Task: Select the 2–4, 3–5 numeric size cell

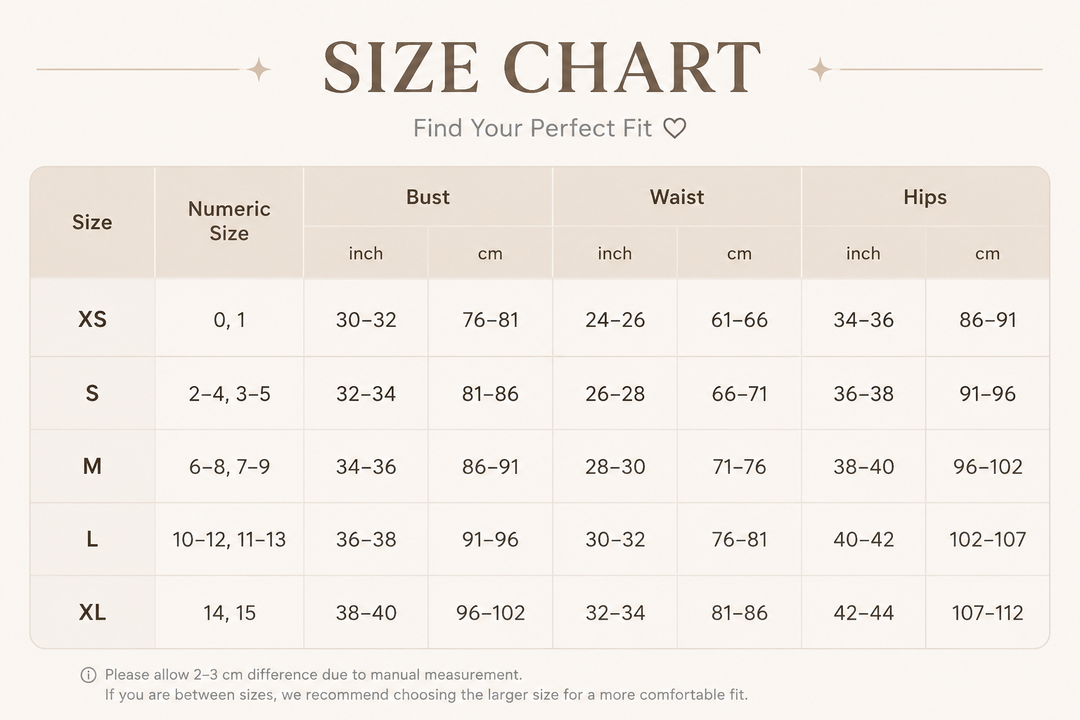Action: pos(229,393)
